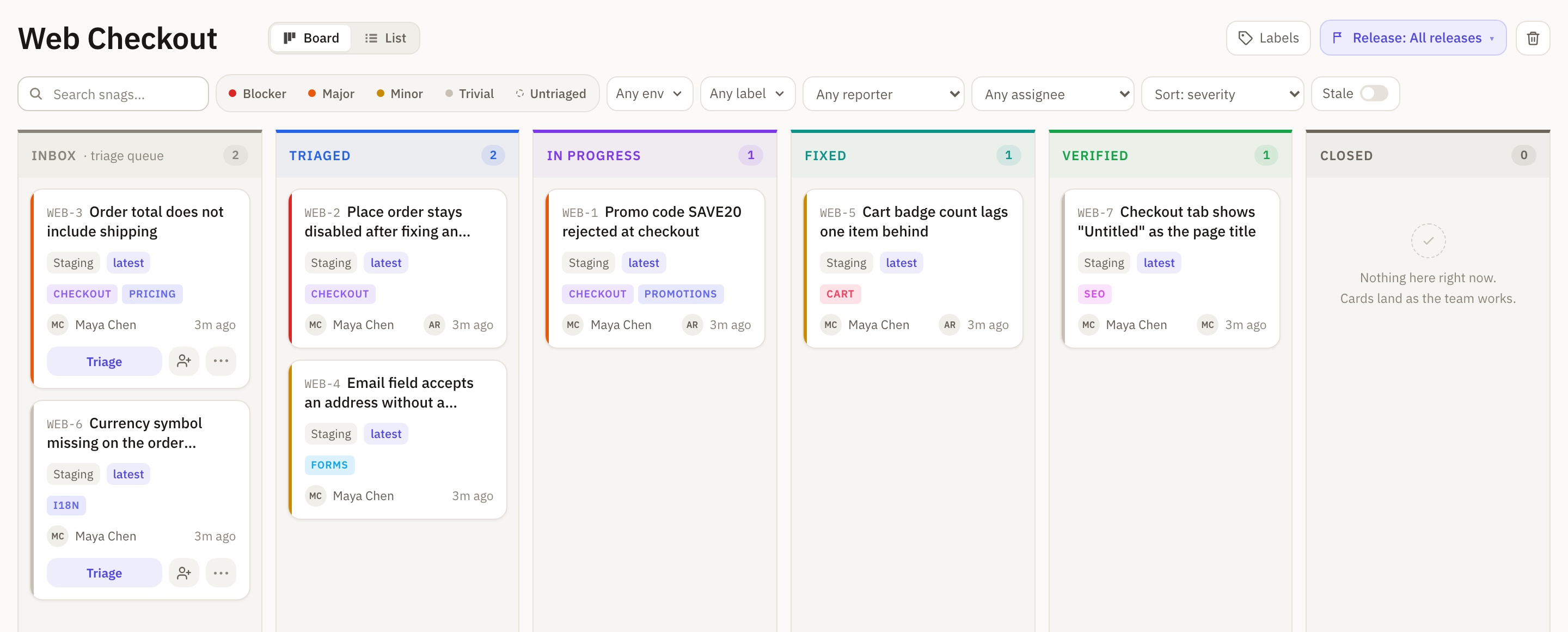The width and height of the screenshot is (1568, 632).
Task: Click the CART label on WEB-5
Action: coord(840,294)
